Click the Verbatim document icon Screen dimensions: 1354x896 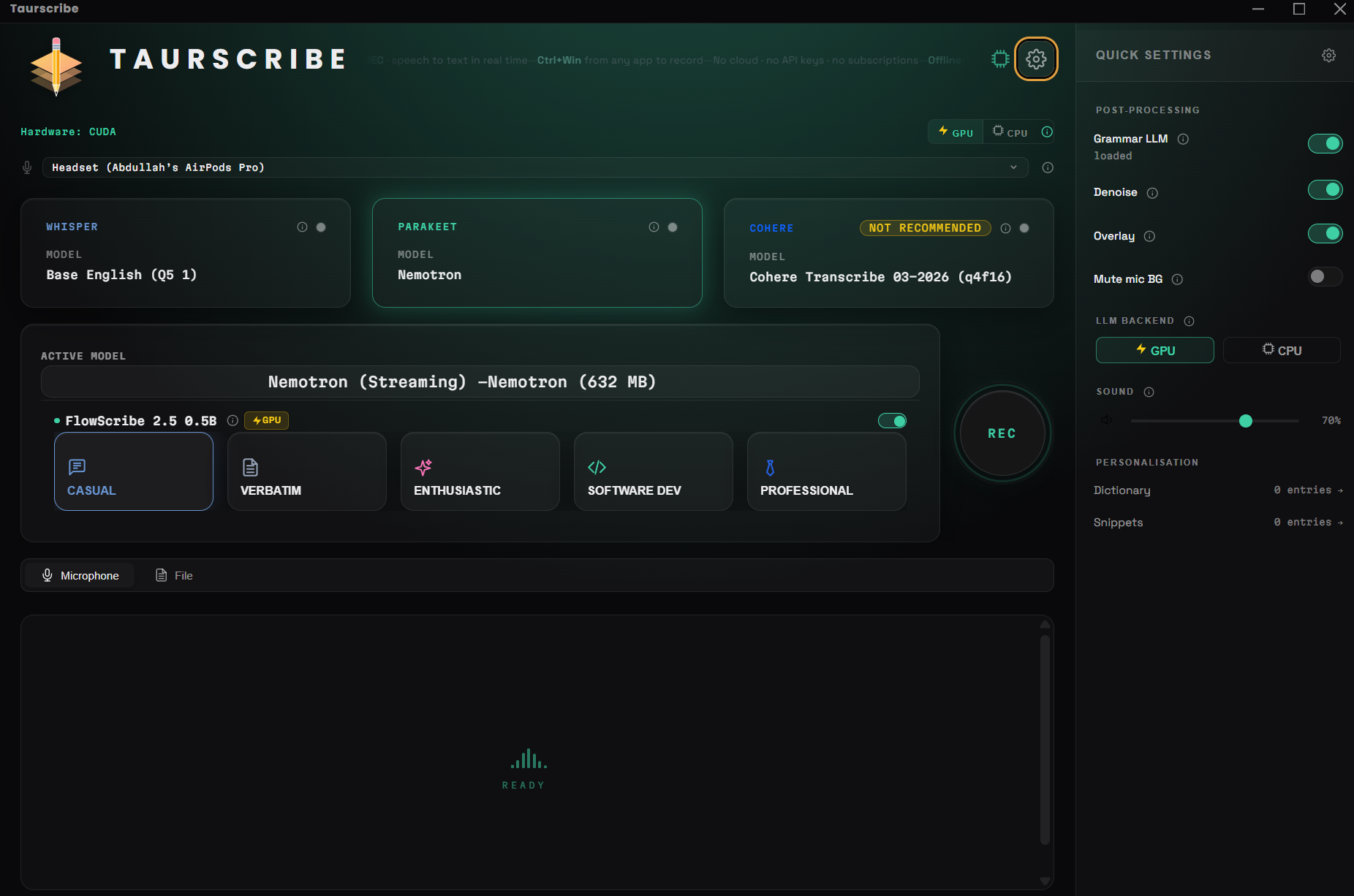pyautogui.click(x=250, y=467)
